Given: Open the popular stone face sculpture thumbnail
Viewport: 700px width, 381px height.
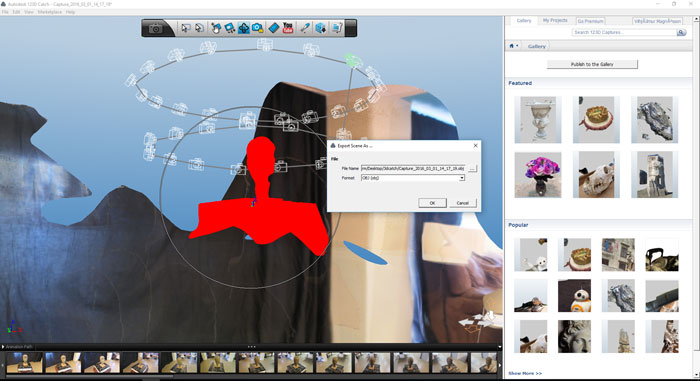Looking at the screenshot, I should click(574, 336).
